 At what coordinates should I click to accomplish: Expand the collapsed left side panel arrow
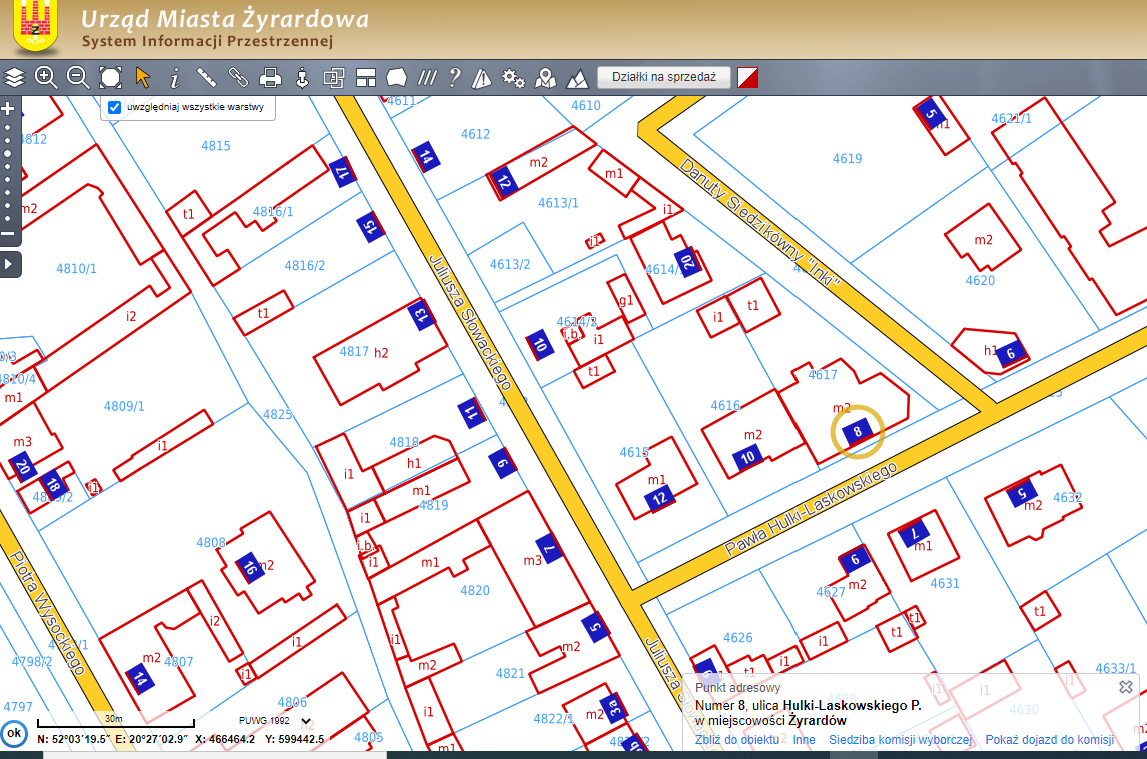[9, 264]
